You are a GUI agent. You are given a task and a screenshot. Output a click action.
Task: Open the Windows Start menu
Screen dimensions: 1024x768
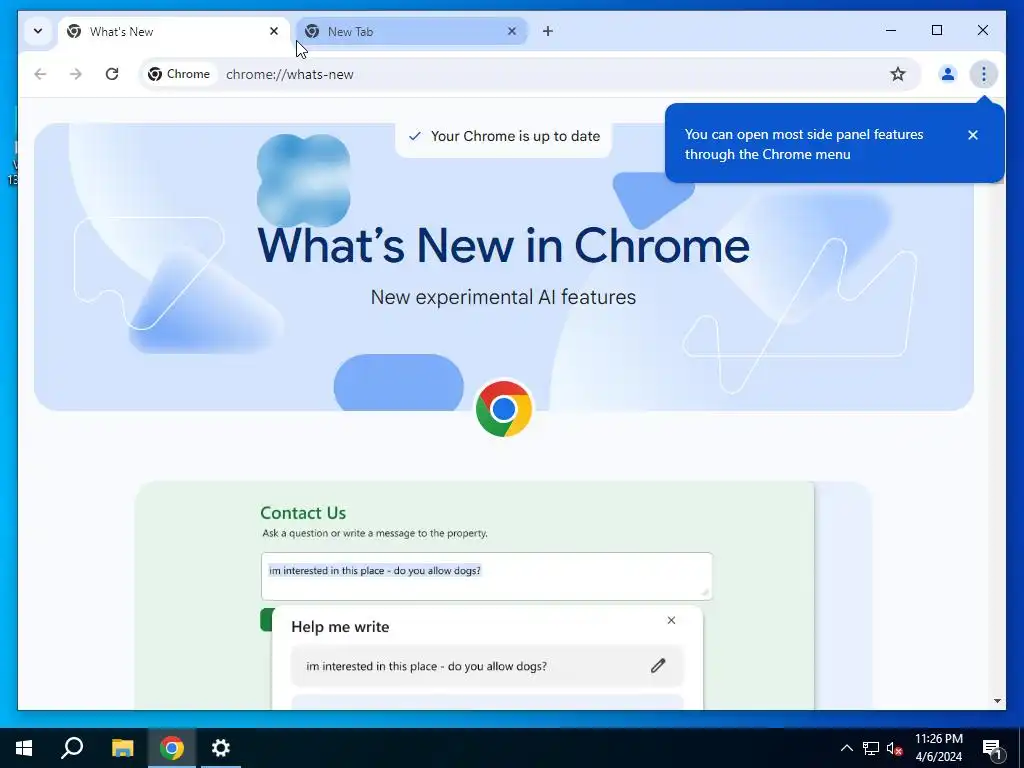[24, 748]
